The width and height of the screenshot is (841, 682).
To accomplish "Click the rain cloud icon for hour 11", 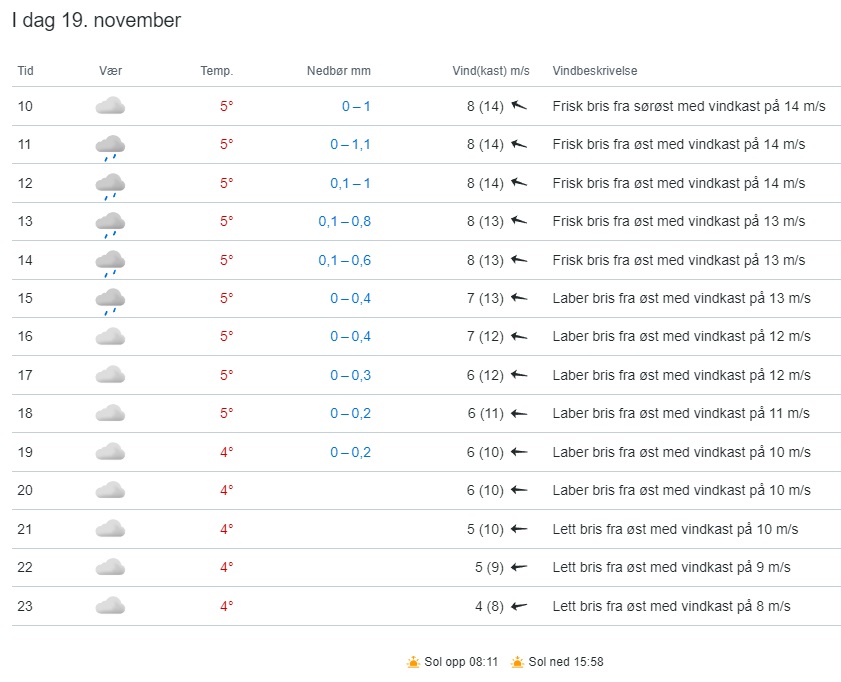I will (110, 146).
